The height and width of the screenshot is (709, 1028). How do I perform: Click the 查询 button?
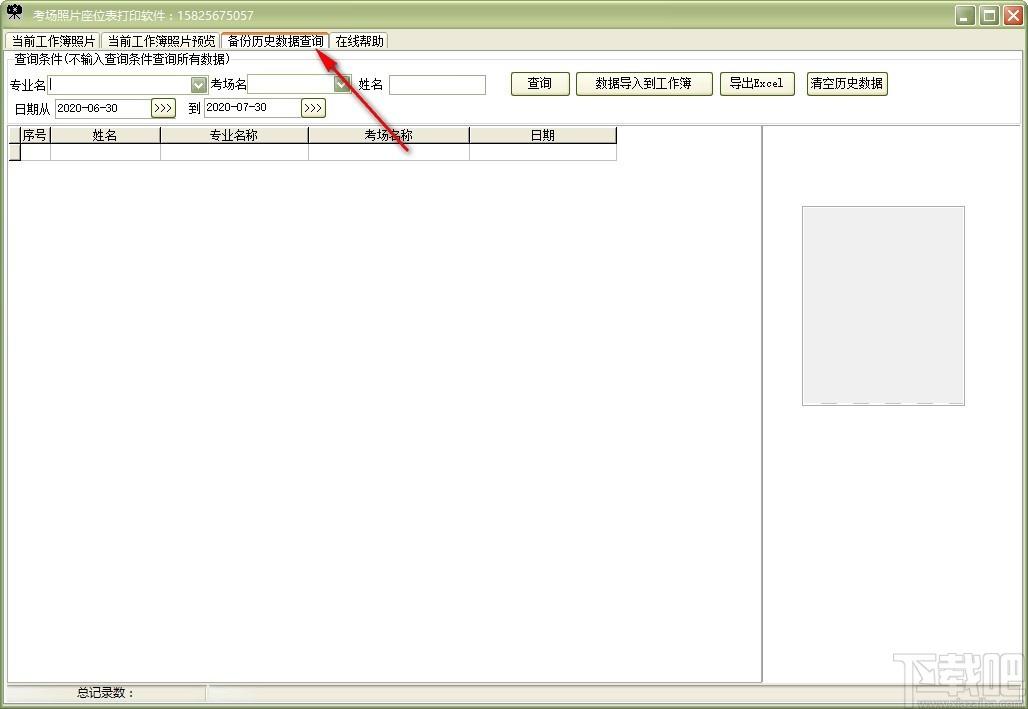pyautogui.click(x=540, y=84)
